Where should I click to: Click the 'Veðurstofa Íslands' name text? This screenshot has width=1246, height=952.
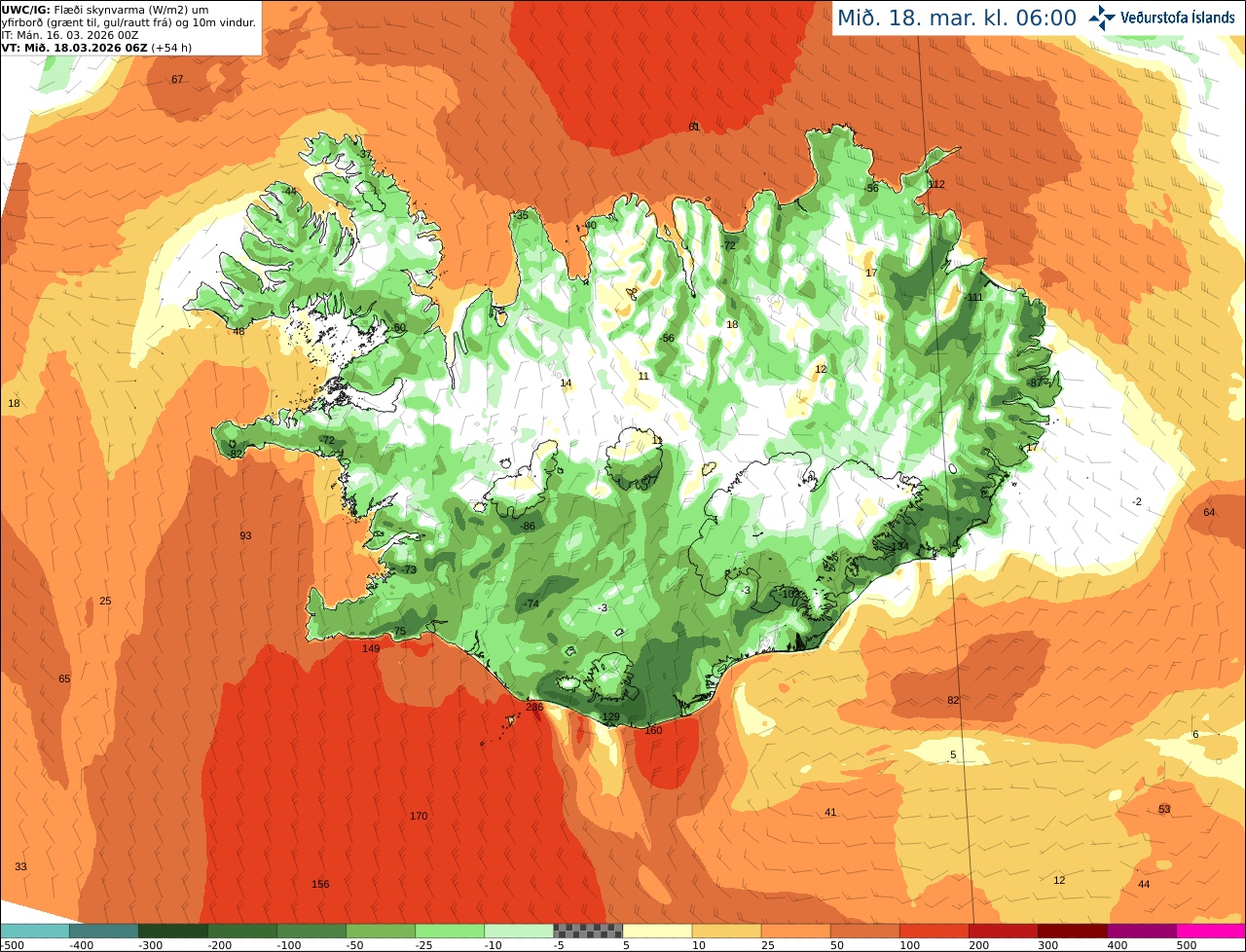coord(1178,18)
